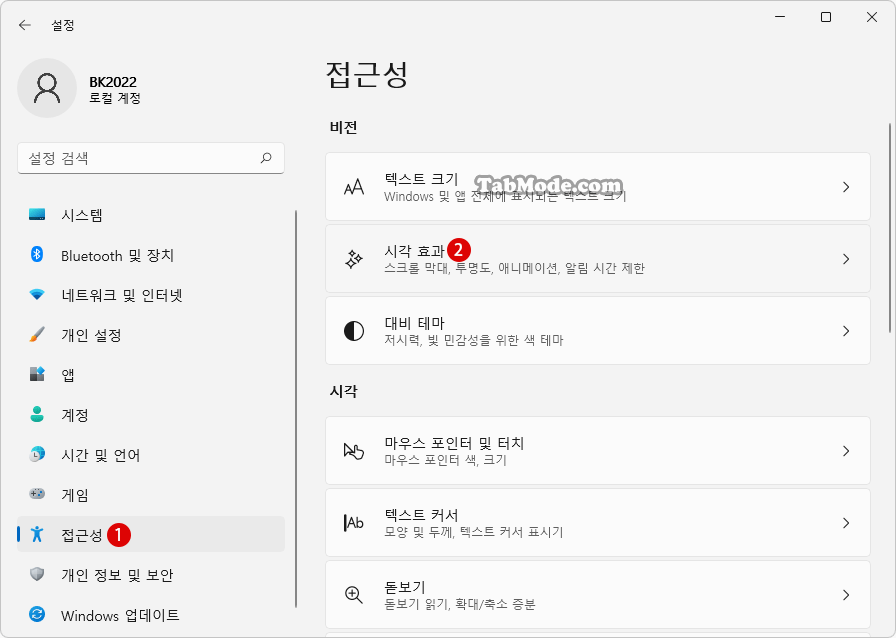Open 개인 설정 category
This screenshot has width=896, height=638.
point(151,335)
